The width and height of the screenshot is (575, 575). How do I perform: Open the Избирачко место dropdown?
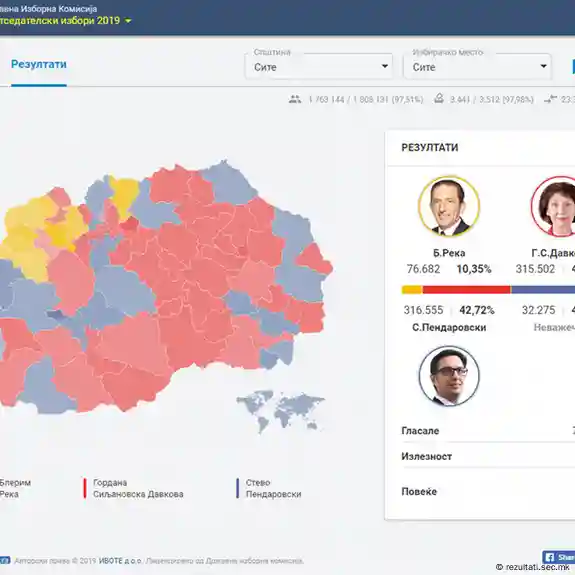pos(477,66)
